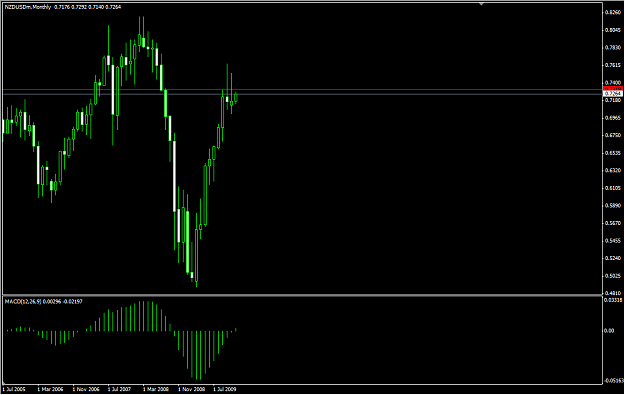Image resolution: width=625 pixels, height=395 pixels.
Task: Click the white current price label 0.7264
Action: click(613, 94)
